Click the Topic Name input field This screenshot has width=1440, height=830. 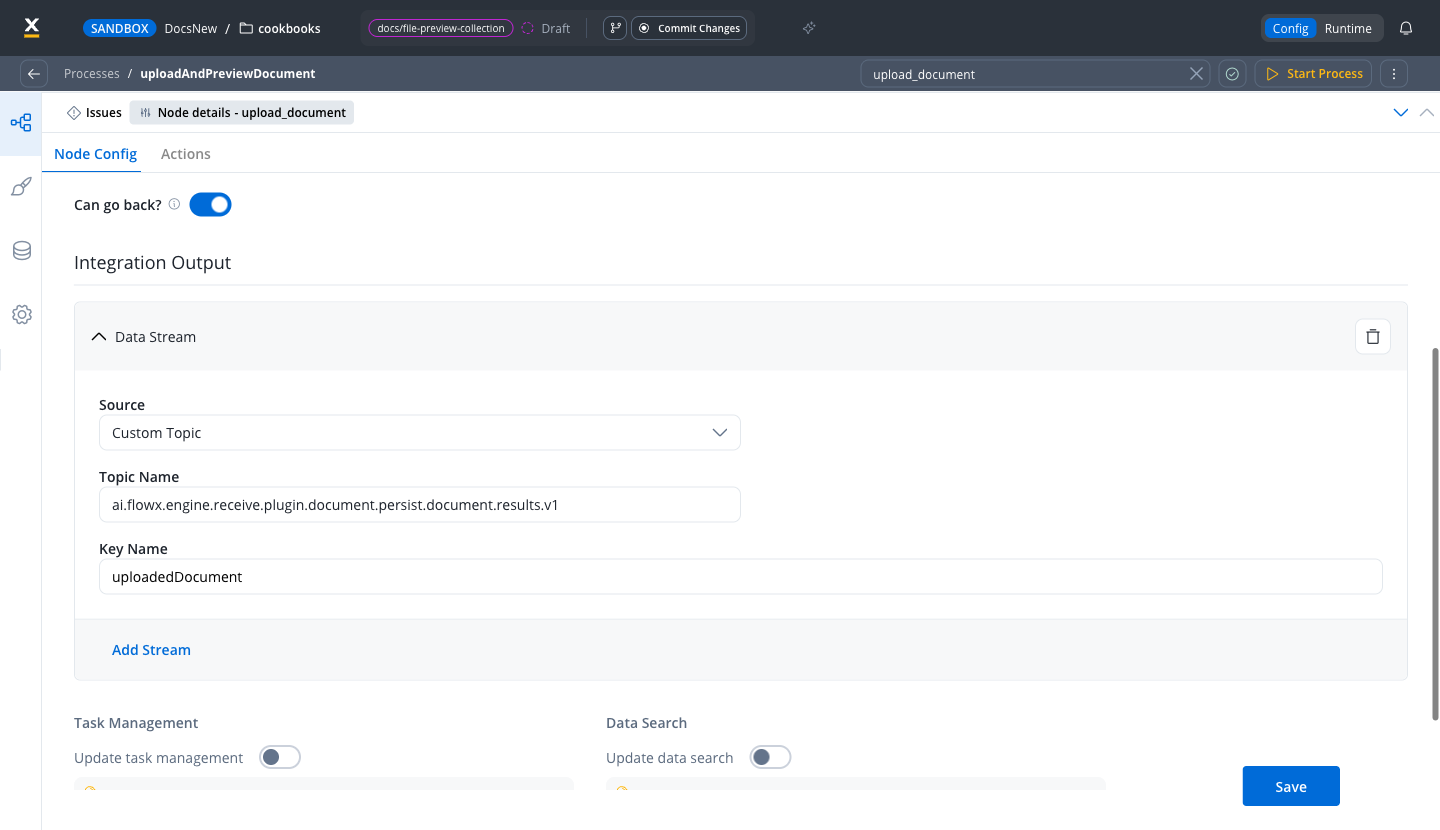(x=420, y=505)
